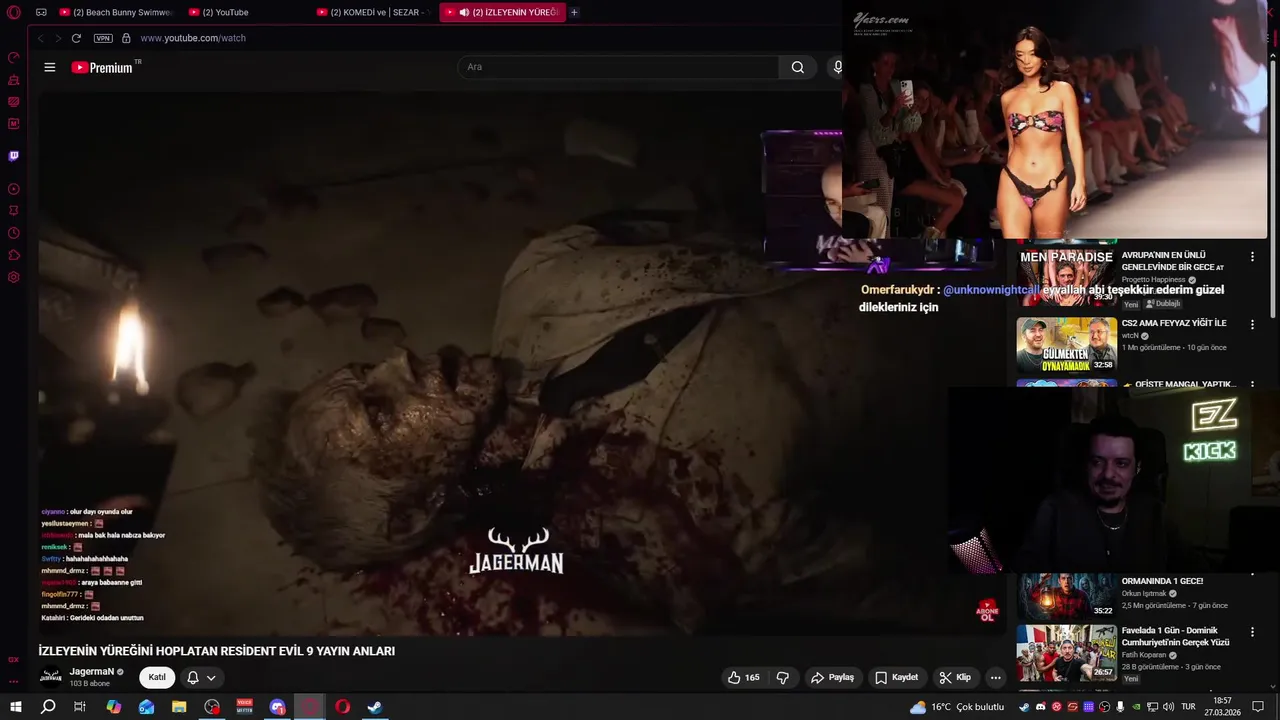The width and height of the screenshot is (1280, 720).
Task: Open Discord from taskbar
Action: point(277,707)
